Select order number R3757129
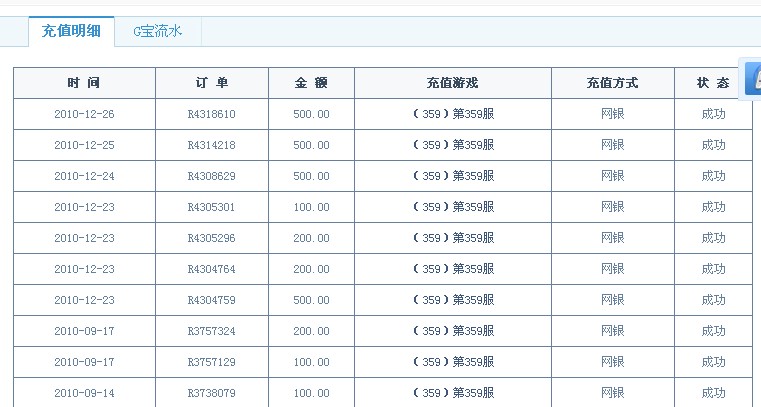The image size is (761, 407). (x=212, y=362)
